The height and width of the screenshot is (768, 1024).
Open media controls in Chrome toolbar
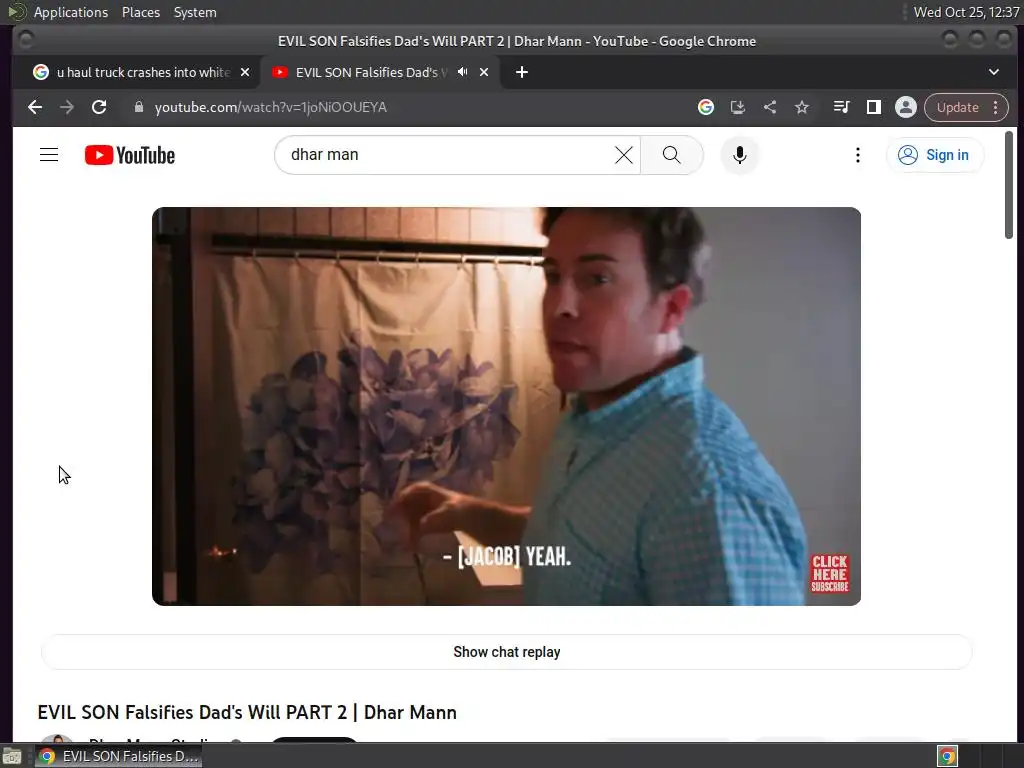pyautogui.click(x=841, y=107)
